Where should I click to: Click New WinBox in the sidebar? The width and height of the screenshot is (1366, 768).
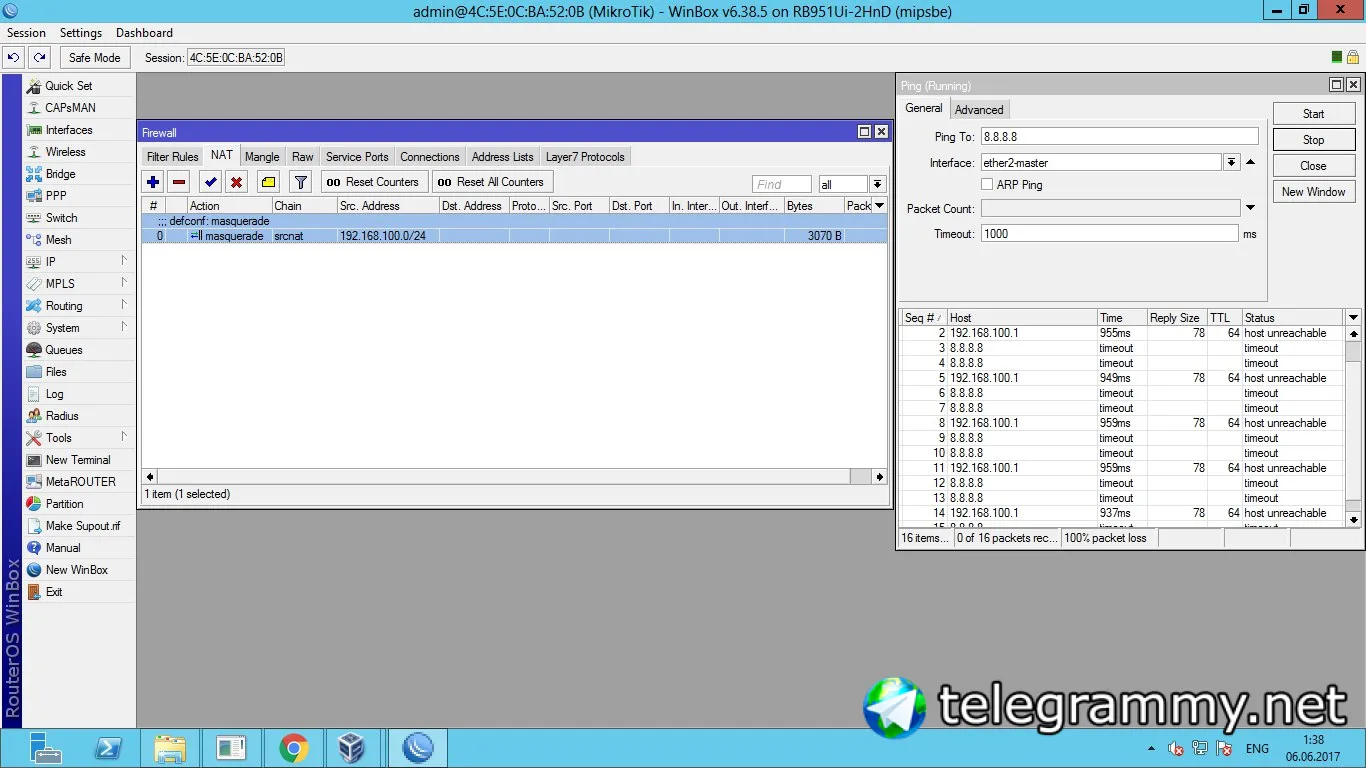point(76,570)
